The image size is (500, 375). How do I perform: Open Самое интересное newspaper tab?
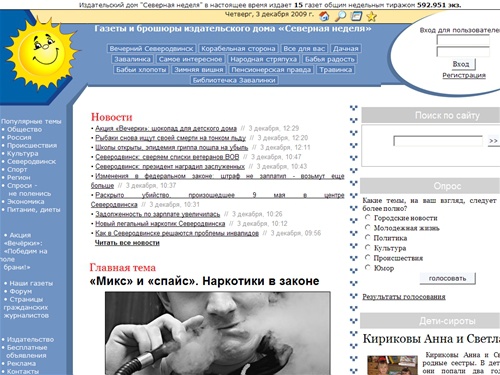click(x=190, y=59)
